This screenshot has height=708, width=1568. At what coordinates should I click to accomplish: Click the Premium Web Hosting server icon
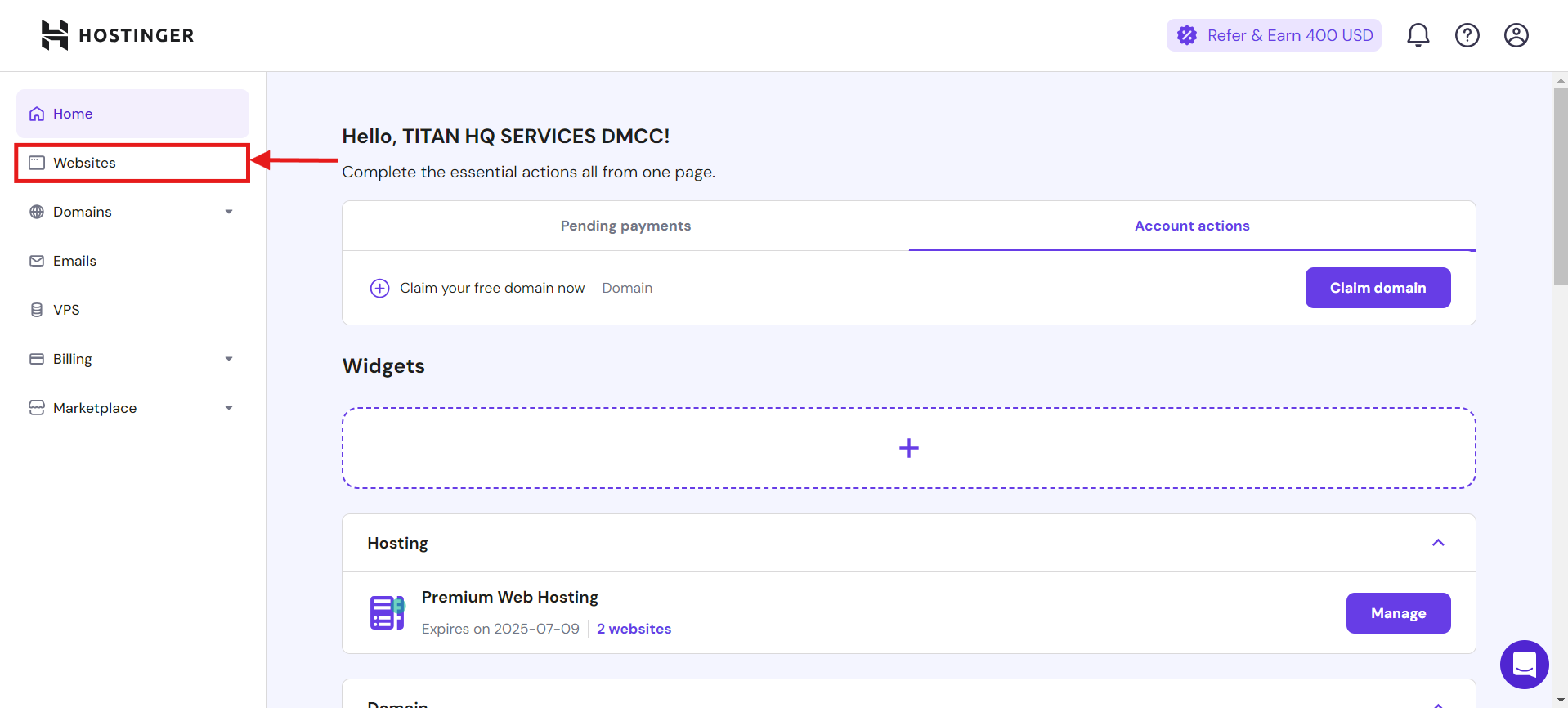click(388, 612)
